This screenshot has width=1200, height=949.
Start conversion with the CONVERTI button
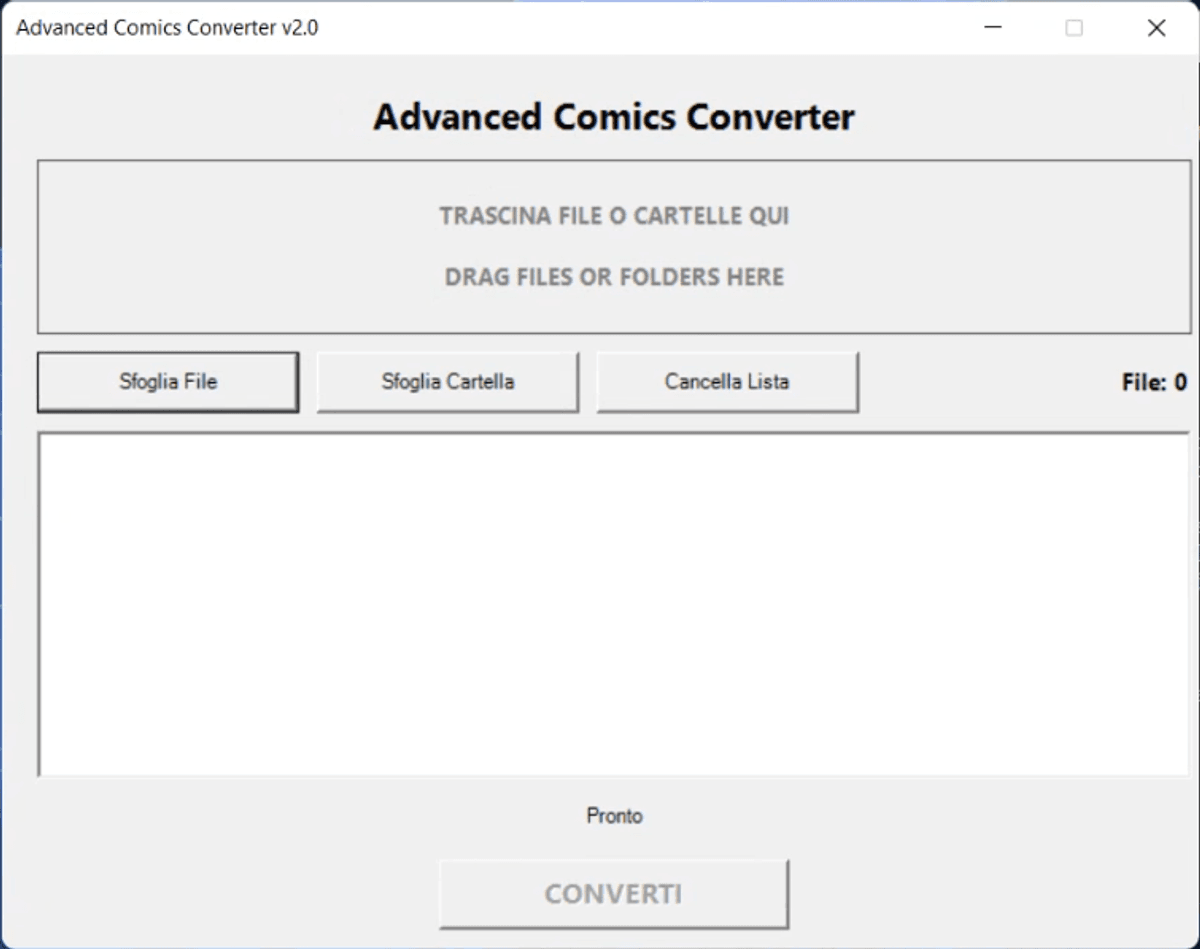point(614,894)
